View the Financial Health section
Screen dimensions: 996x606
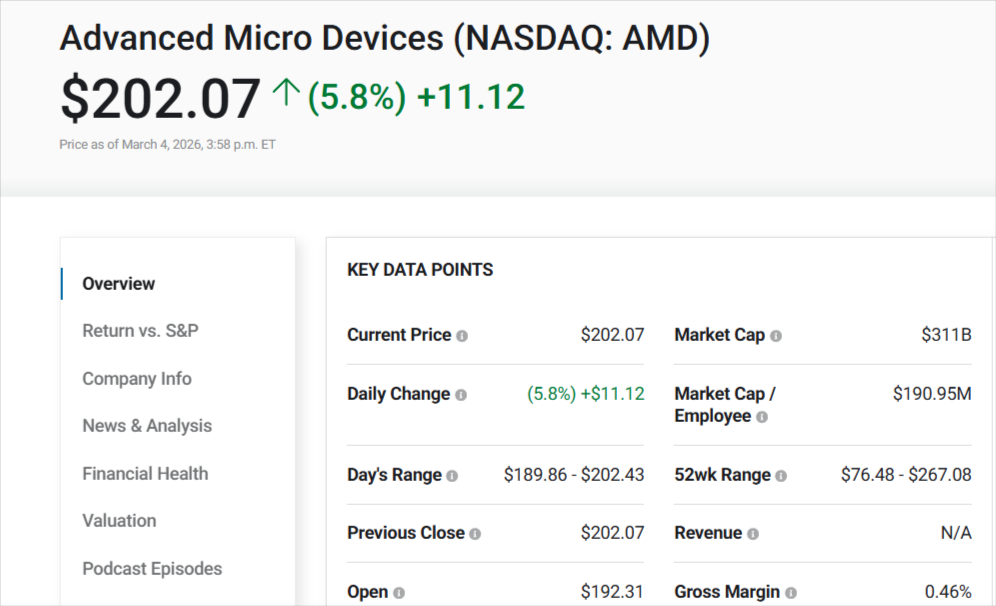144,474
